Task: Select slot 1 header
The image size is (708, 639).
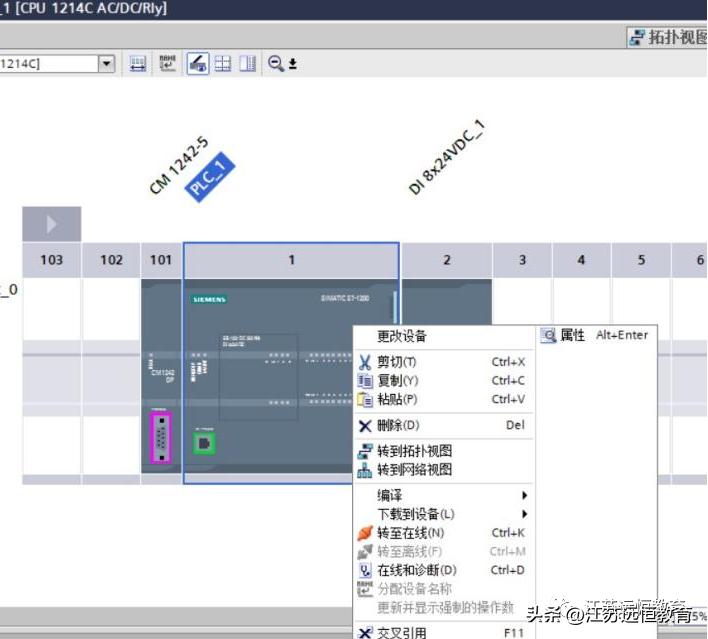Action: [x=291, y=260]
